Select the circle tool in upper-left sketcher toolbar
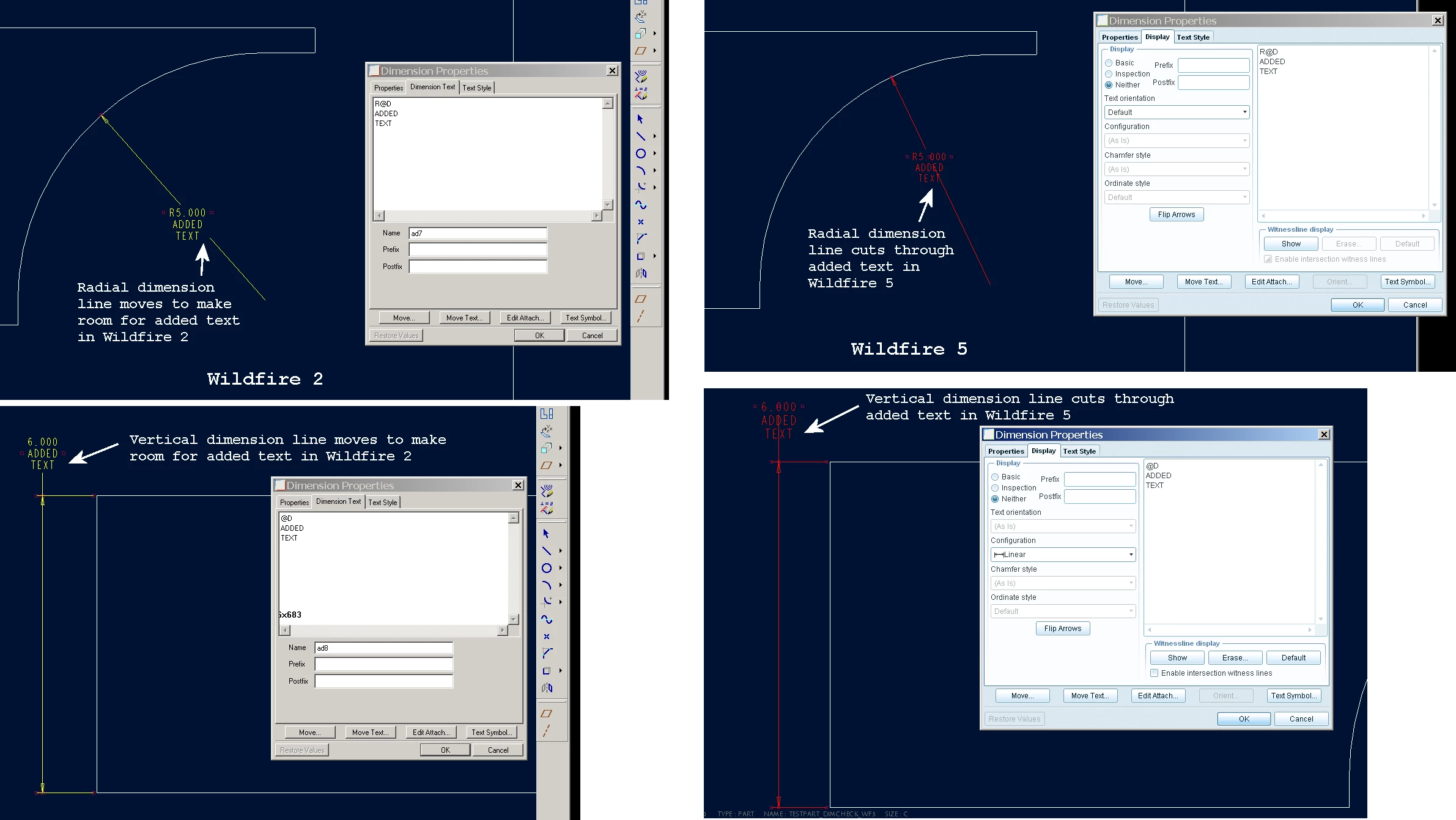The height and width of the screenshot is (820, 1456). [640, 153]
